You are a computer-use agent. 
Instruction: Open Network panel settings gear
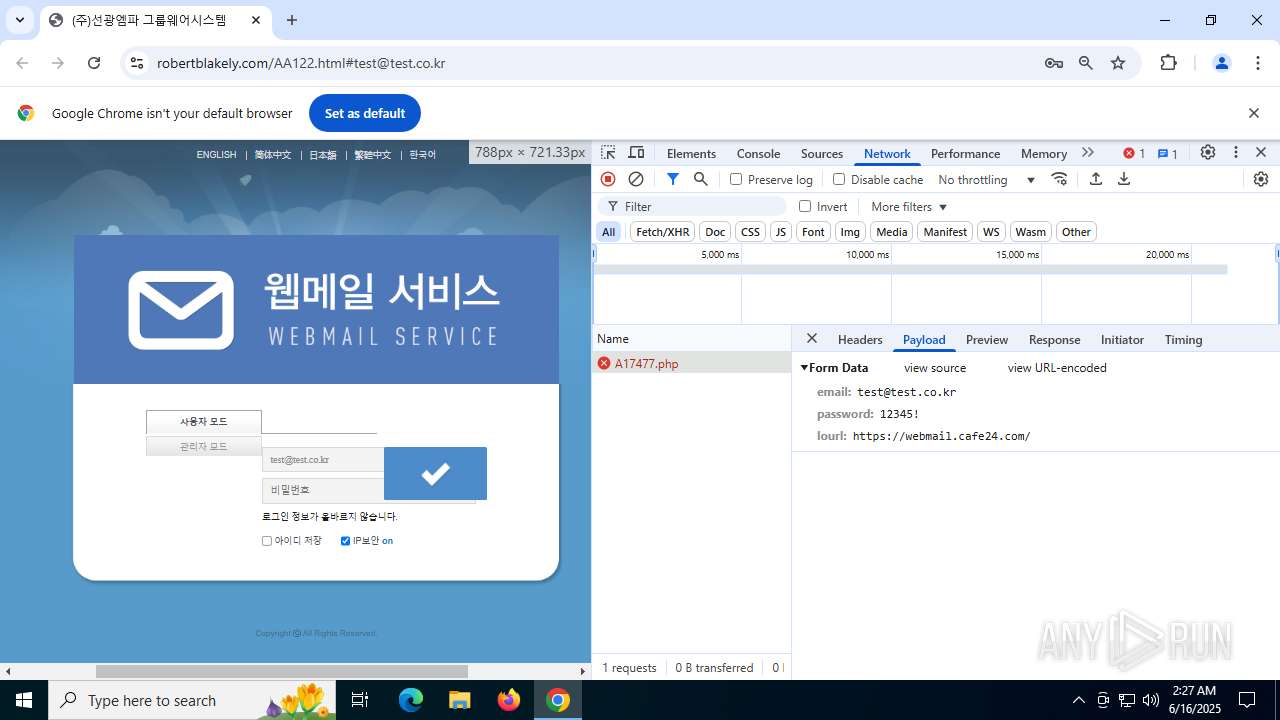pyautogui.click(x=1261, y=179)
